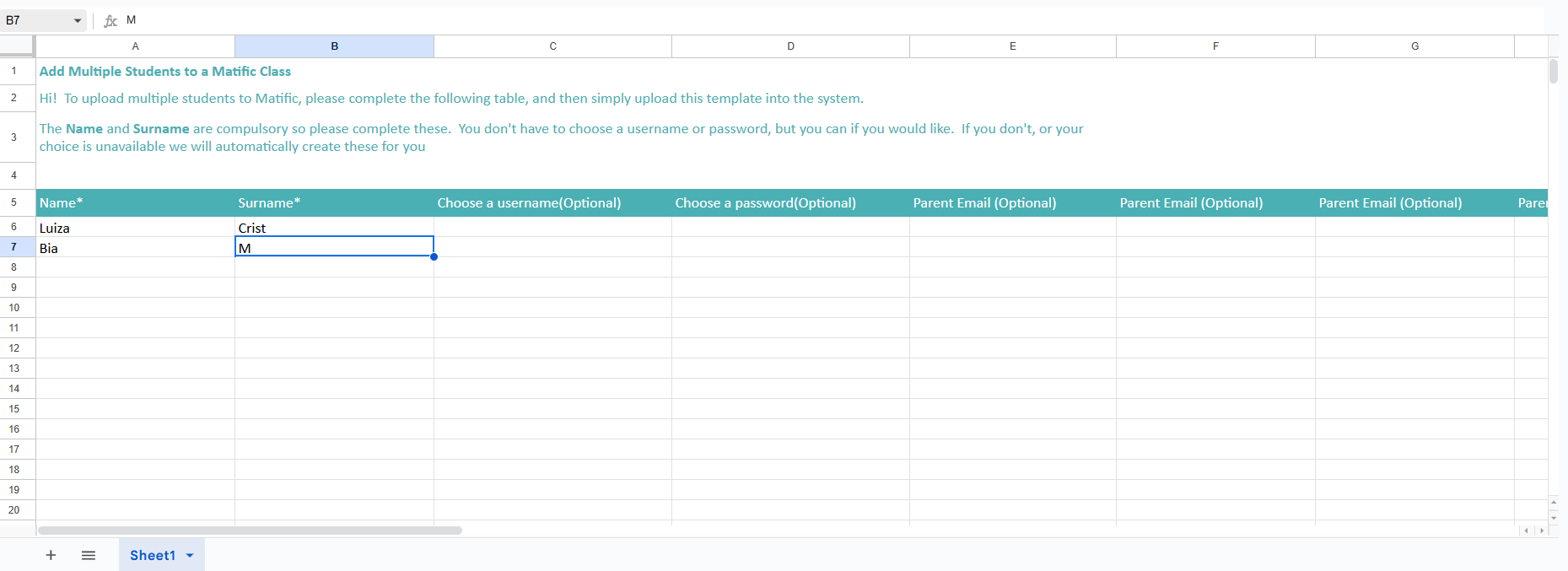This screenshot has height=571, width=1568.
Task: Click the horizontal scrollbar thumb
Action: [250, 531]
